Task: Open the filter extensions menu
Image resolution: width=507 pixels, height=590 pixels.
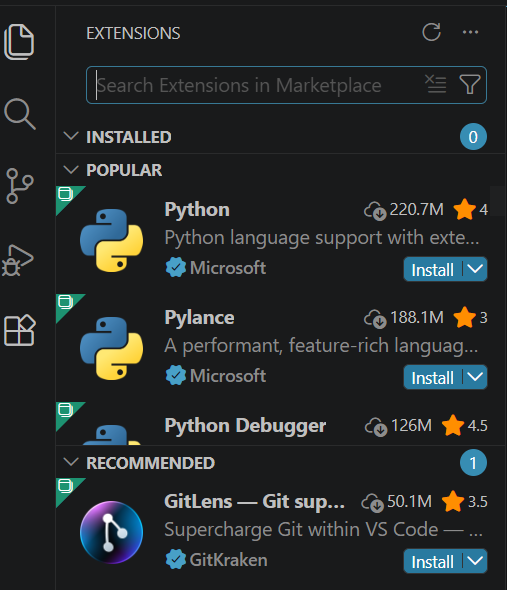Action: [x=470, y=84]
